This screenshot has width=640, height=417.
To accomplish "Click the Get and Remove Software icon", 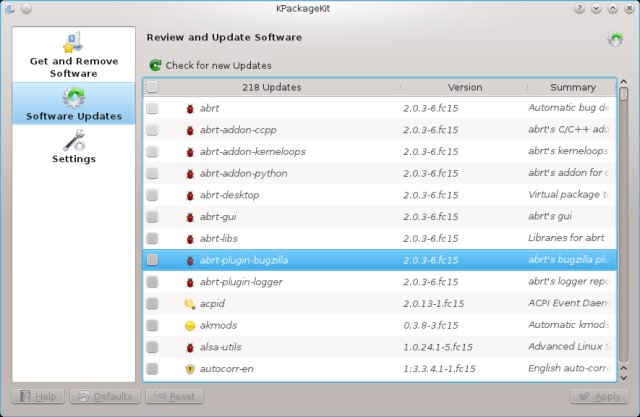I will click(73, 44).
